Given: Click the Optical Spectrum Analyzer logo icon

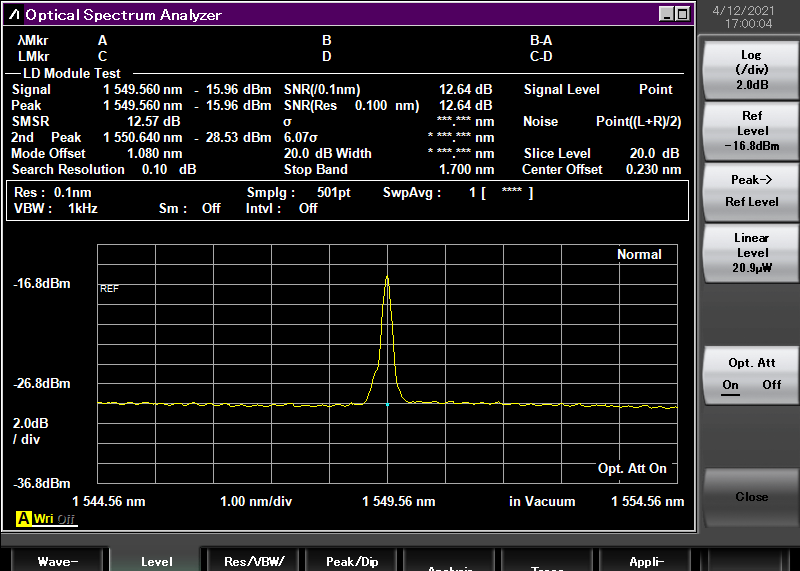Looking at the screenshot, I should click(x=14, y=14).
